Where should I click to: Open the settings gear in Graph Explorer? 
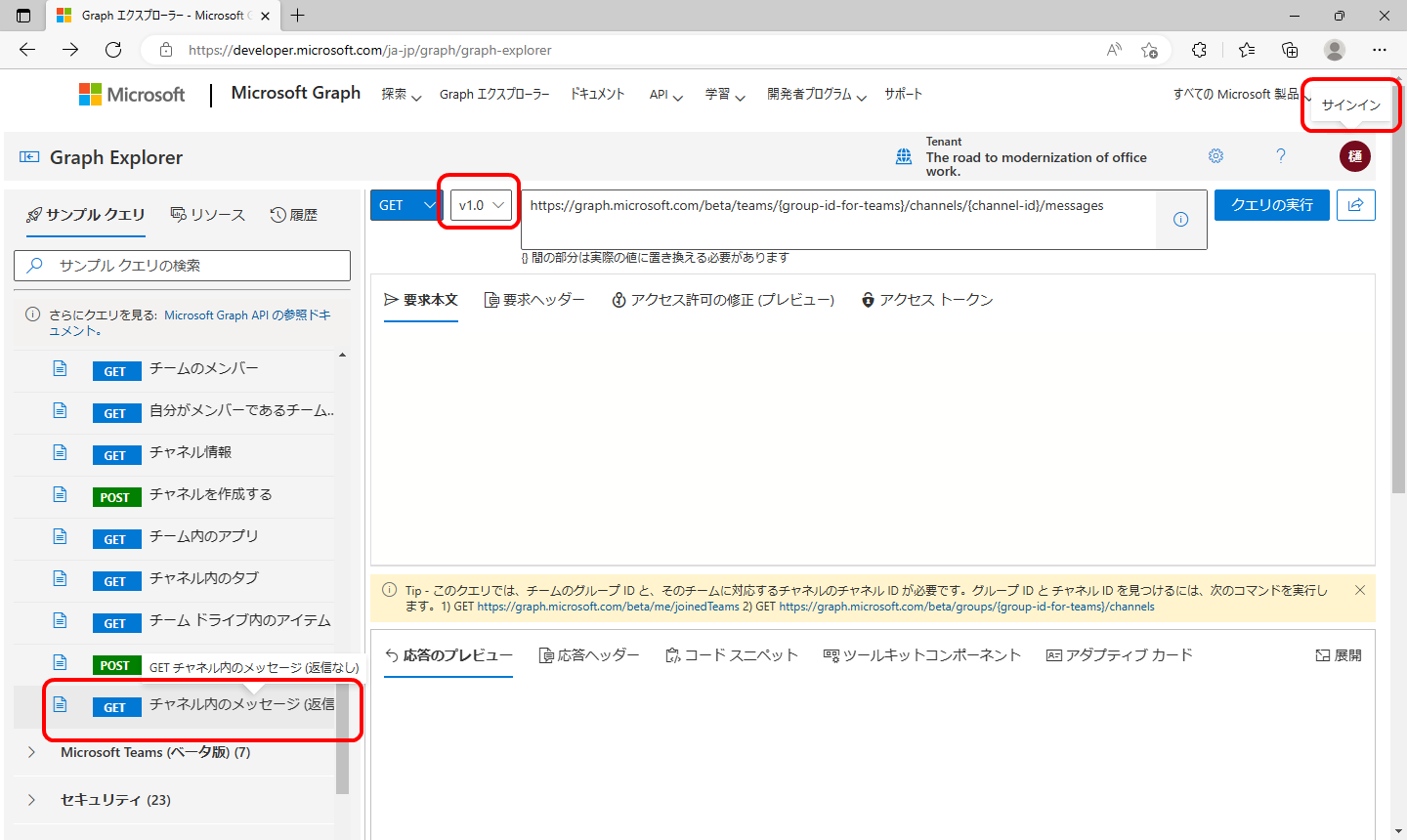pyautogui.click(x=1215, y=156)
